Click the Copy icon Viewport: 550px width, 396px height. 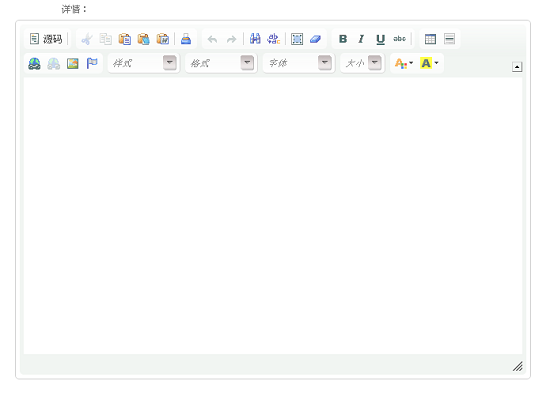[106, 39]
